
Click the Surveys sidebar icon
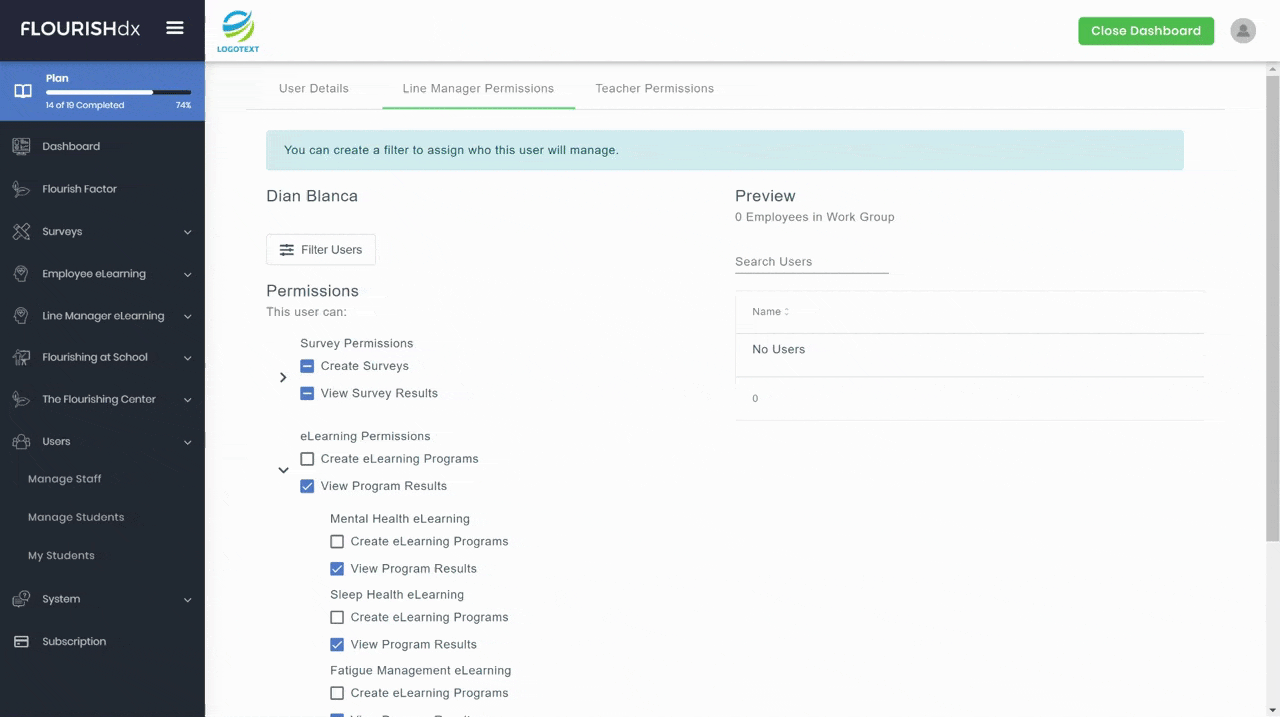click(x=21, y=231)
